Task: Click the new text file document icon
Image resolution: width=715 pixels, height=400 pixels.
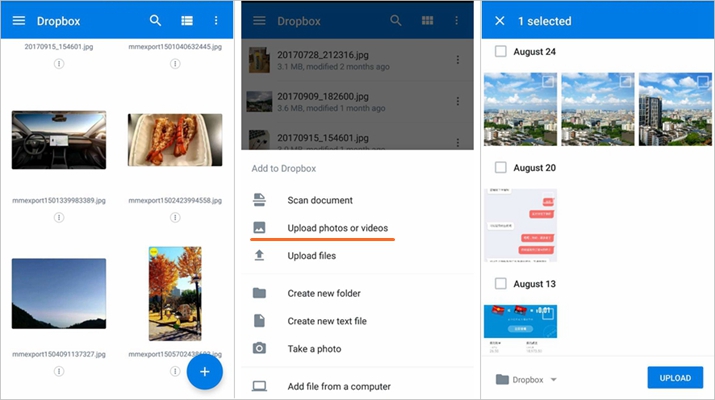Action: (x=259, y=321)
